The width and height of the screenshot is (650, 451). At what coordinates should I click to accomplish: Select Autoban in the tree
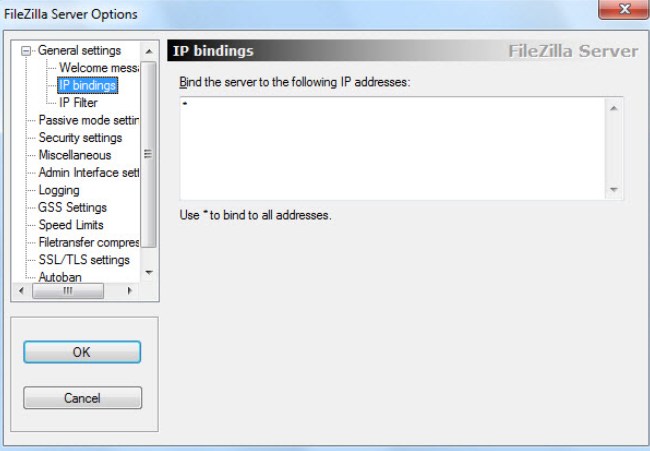[60, 277]
